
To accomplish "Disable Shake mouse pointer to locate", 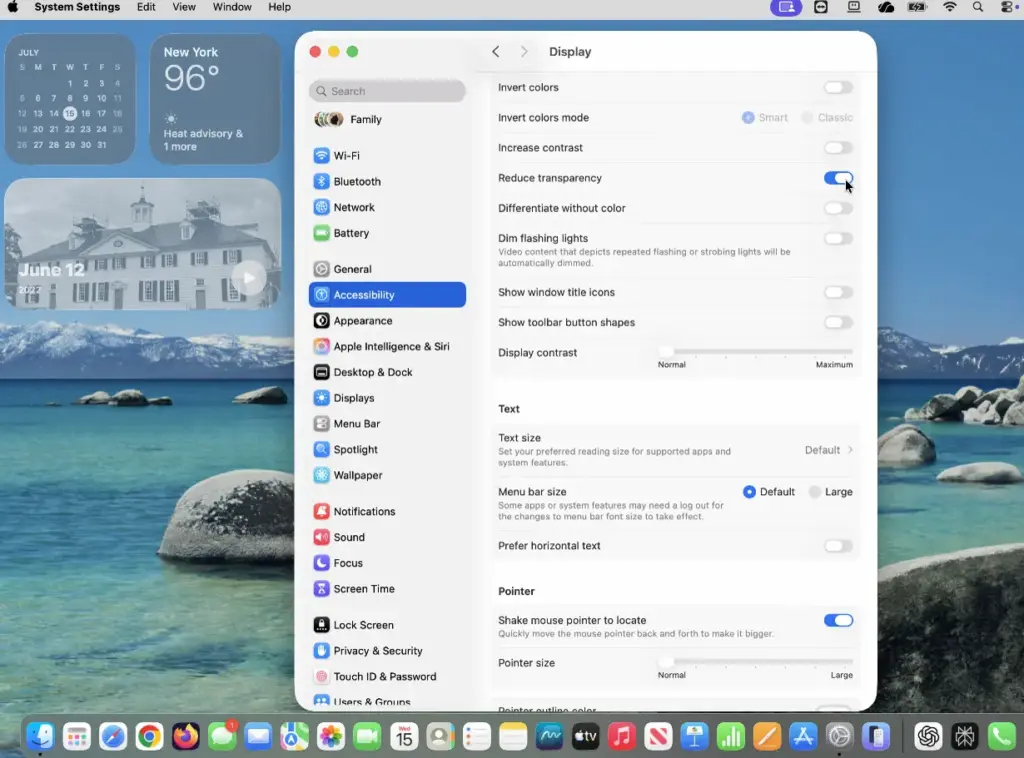I will click(x=838, y=620).
